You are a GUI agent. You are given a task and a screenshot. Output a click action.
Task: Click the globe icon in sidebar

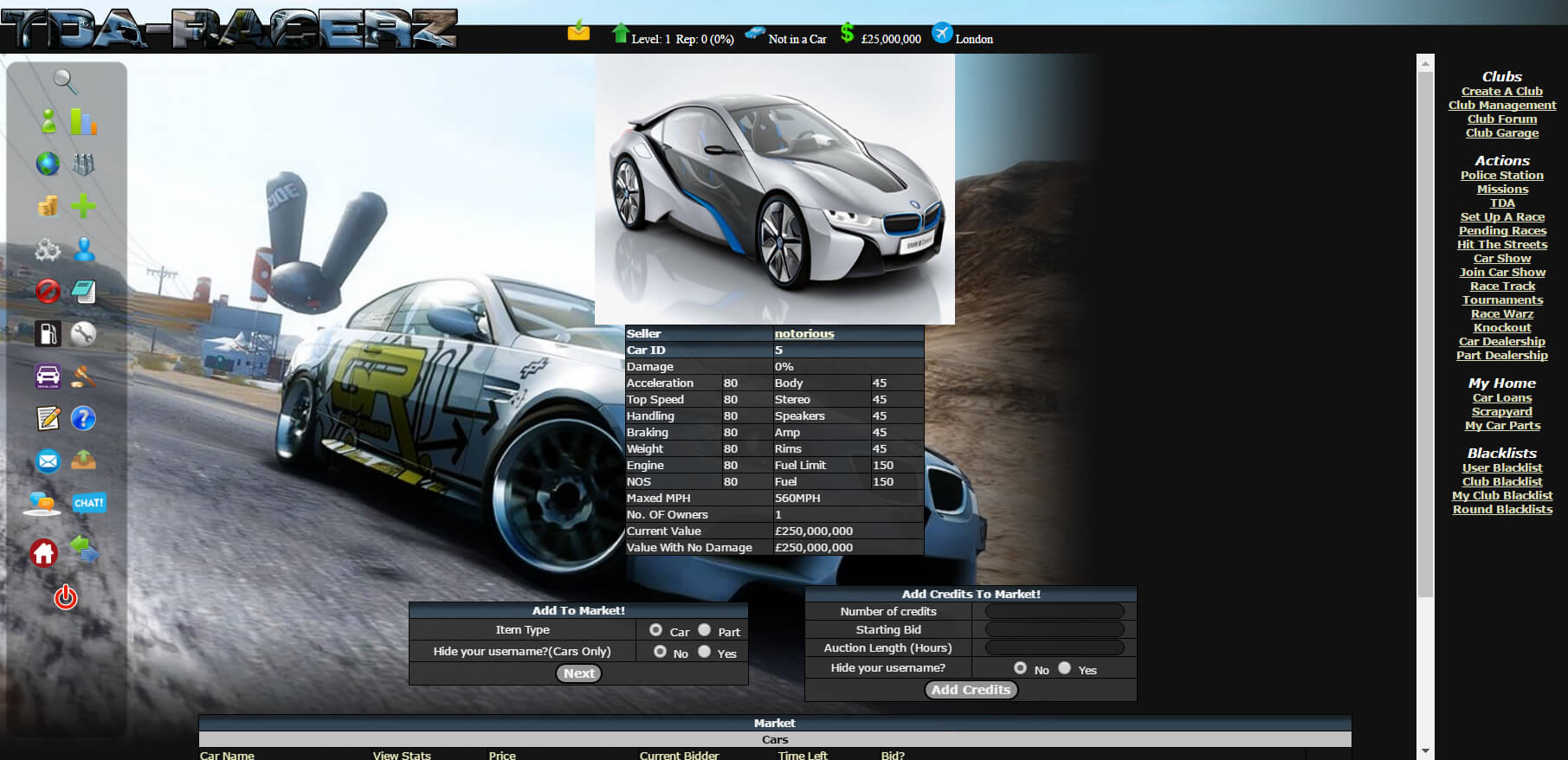48,164
